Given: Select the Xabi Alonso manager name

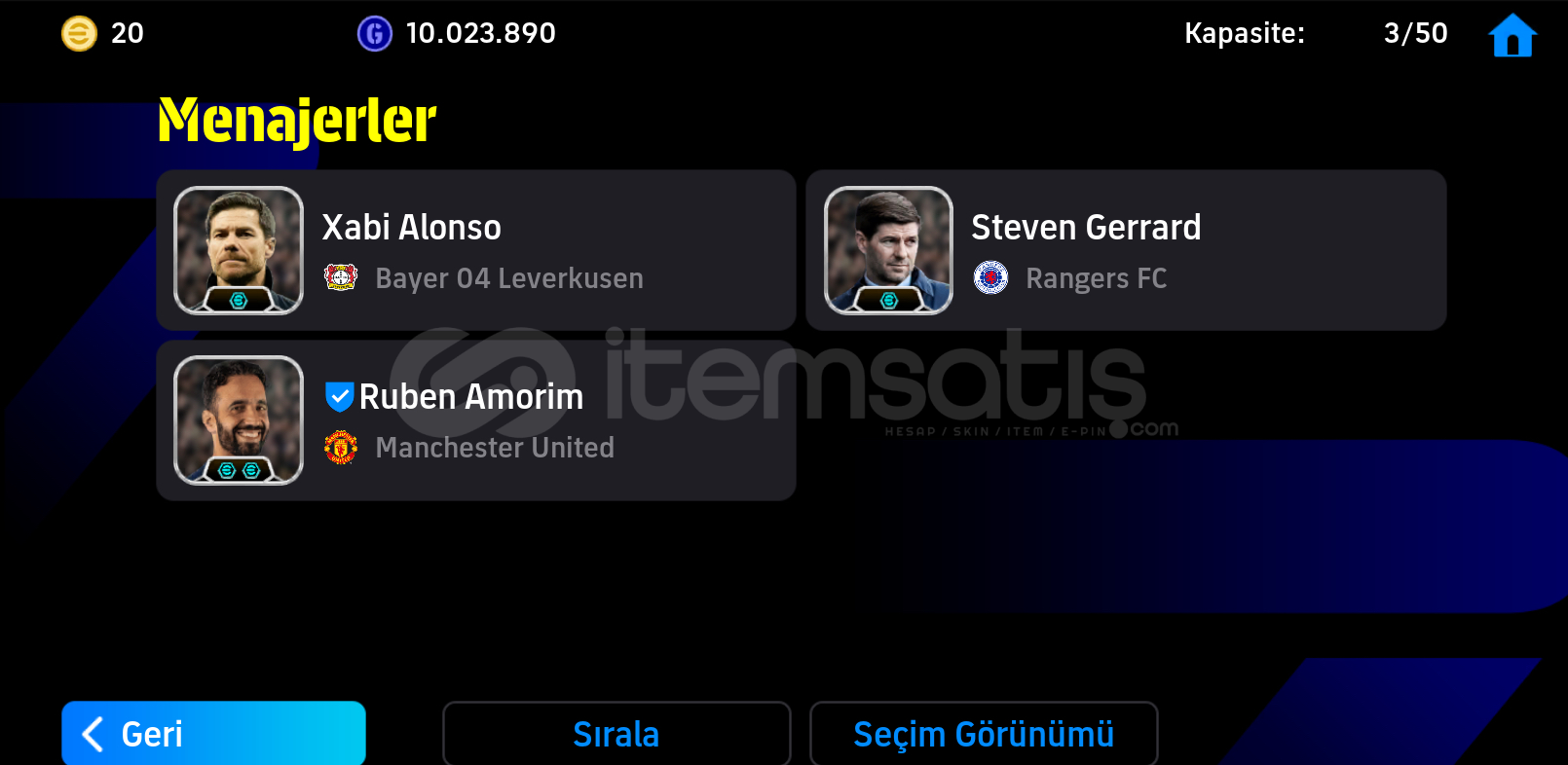Looking at the screenshot, I should tap(411, 227).
